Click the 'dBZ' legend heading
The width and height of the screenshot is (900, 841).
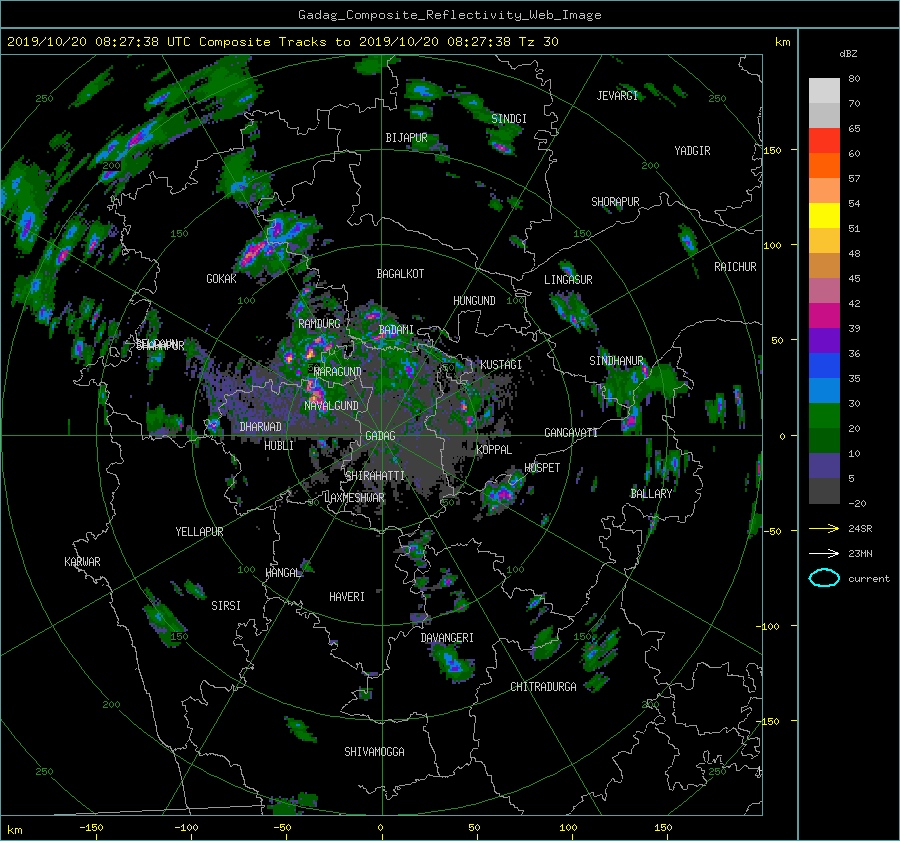coord(848,53)
